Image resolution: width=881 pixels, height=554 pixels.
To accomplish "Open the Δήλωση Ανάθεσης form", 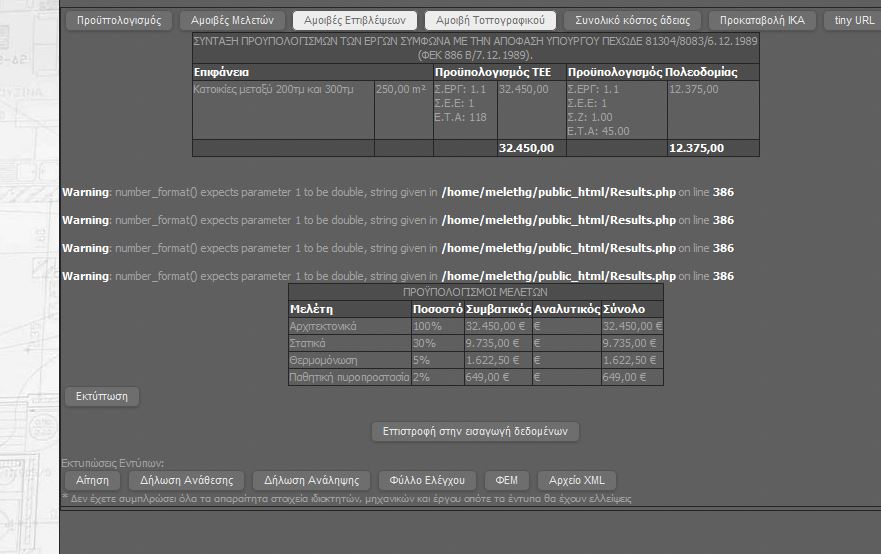I will coord(187,480).
